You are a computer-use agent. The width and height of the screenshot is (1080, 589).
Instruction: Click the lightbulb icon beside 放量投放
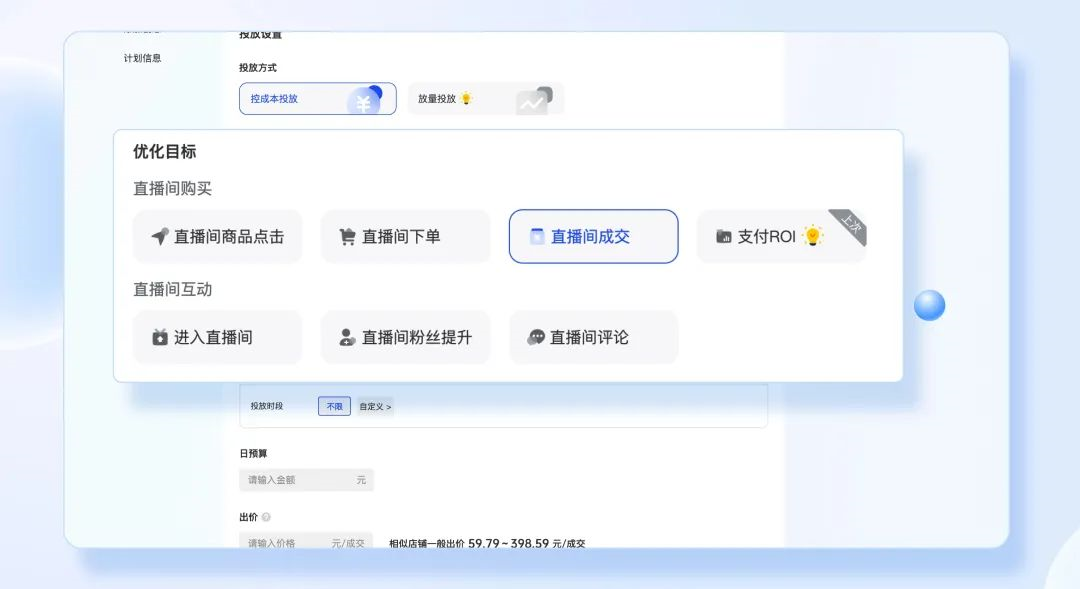[x=466, y=99]
